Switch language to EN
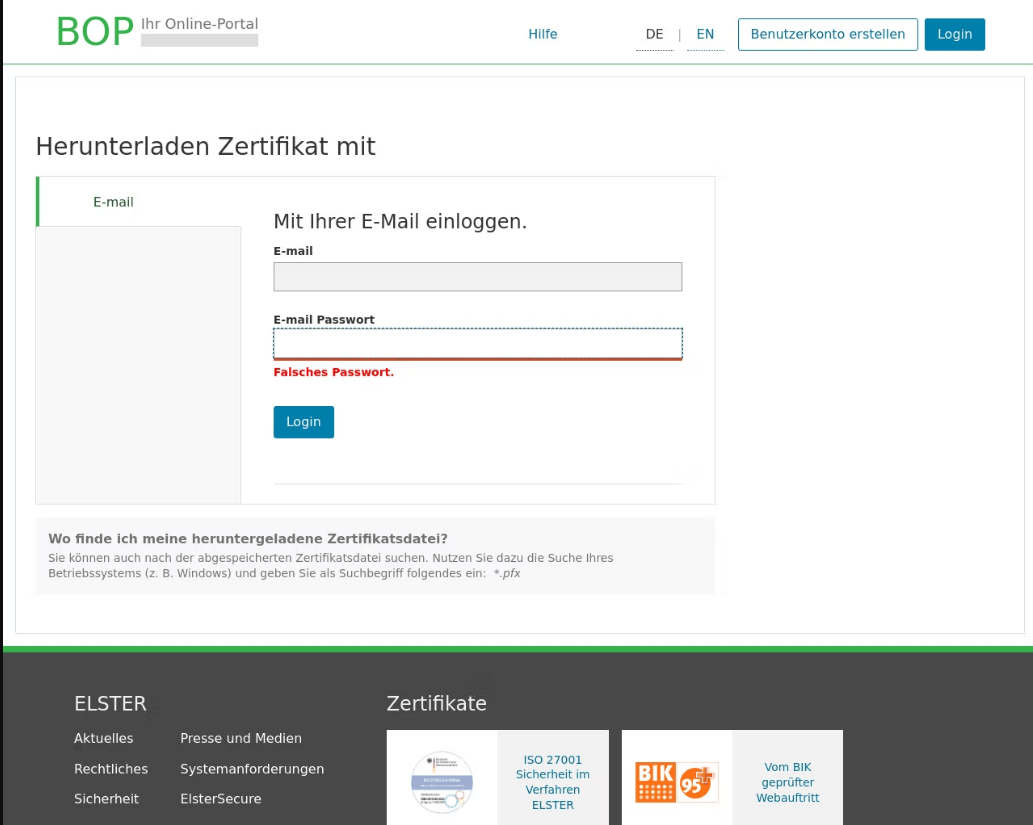Viewport: 1033px width, 825px height. (705, 34)
